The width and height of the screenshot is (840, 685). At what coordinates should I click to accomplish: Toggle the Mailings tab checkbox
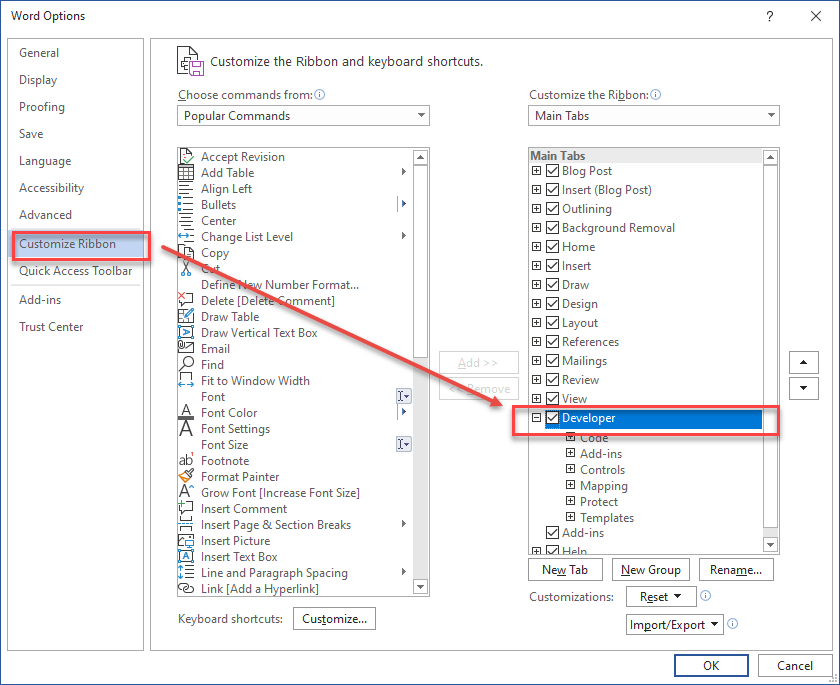coord(552,361)
